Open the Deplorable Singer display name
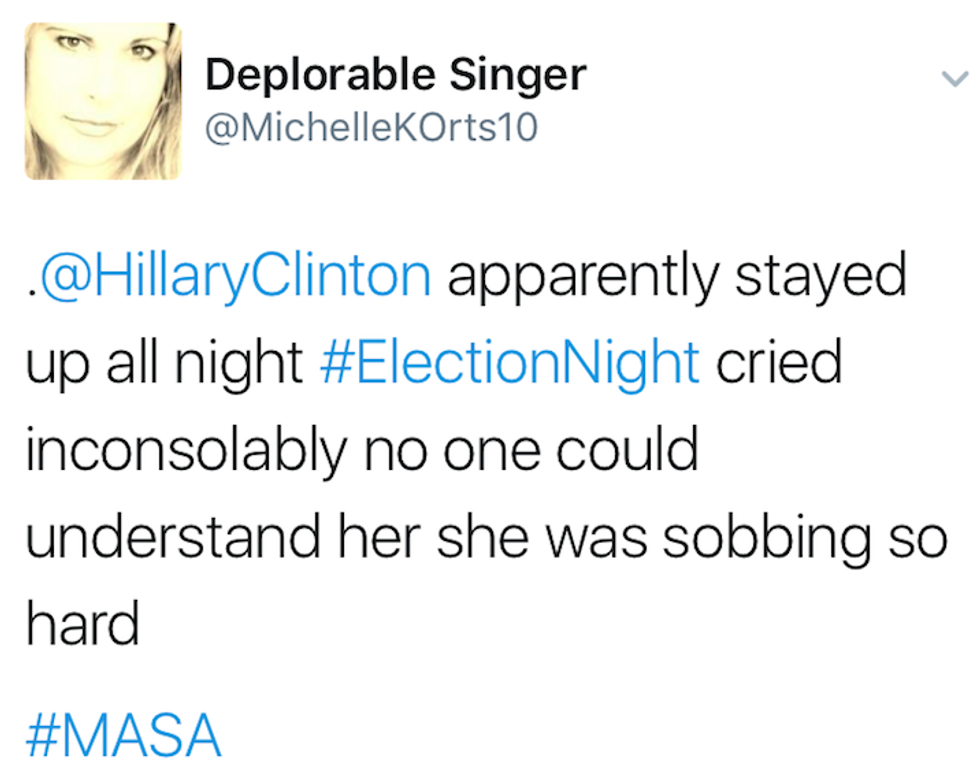The height and width of the screenshot is (766, 980). 395,74
